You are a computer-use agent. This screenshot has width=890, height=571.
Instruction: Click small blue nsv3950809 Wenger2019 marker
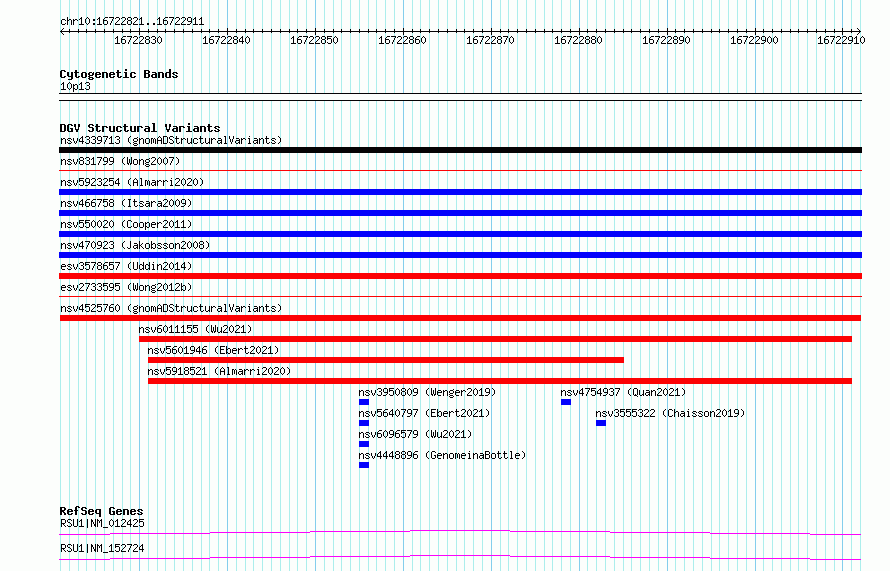tap(364, 402)
